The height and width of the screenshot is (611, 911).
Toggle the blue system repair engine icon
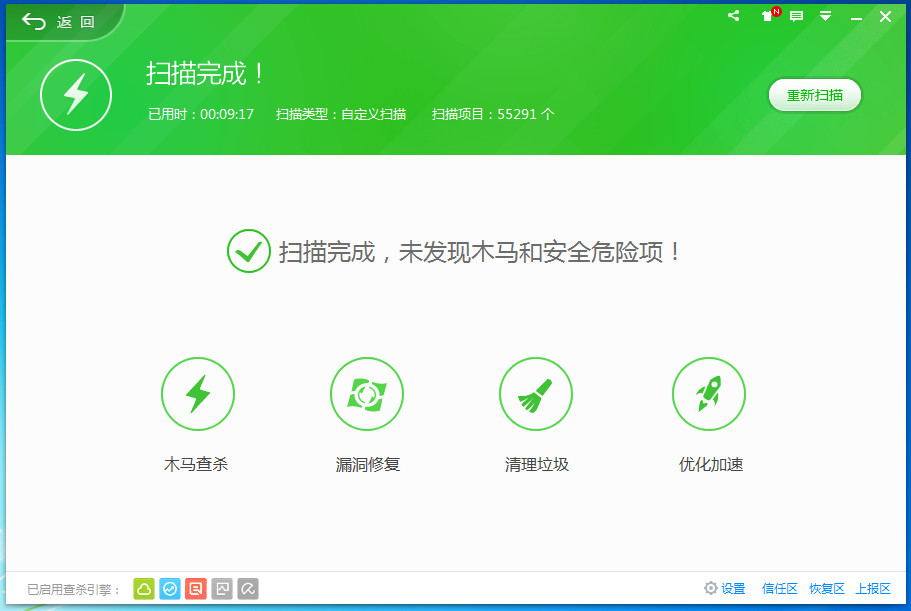click(170, 589)
